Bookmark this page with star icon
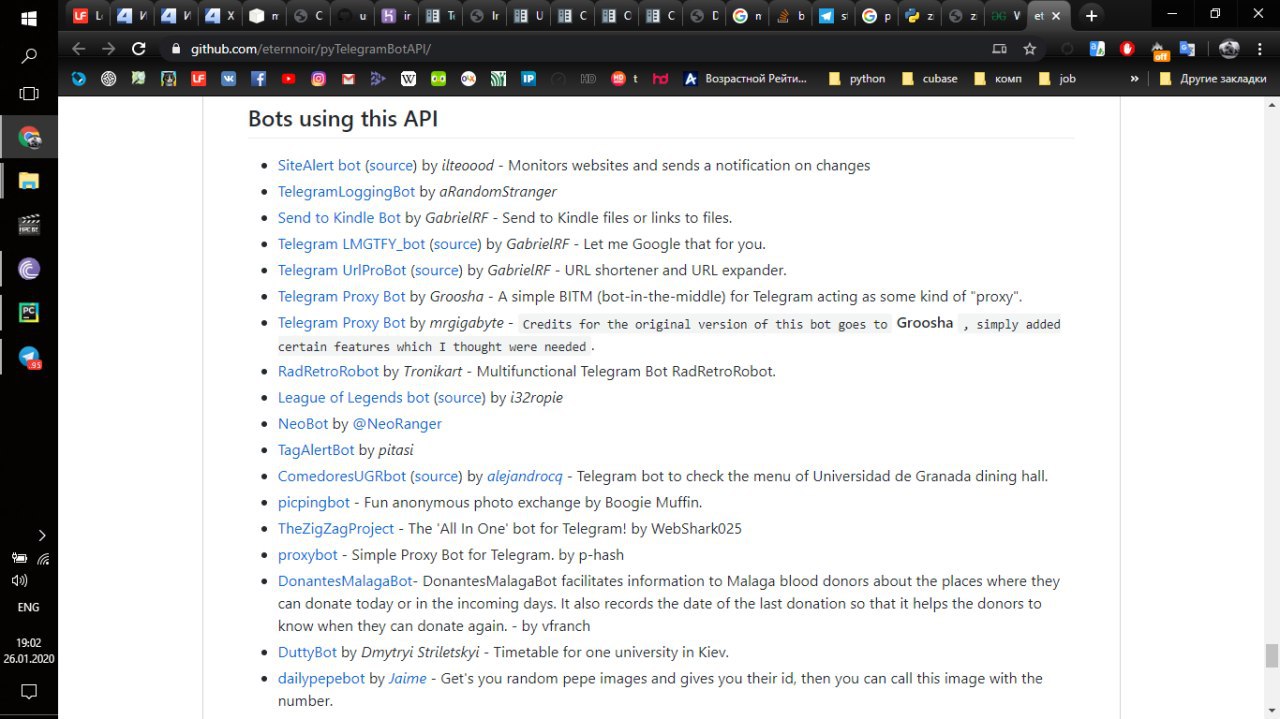The image size is (1280, 719). [1030, 48]
